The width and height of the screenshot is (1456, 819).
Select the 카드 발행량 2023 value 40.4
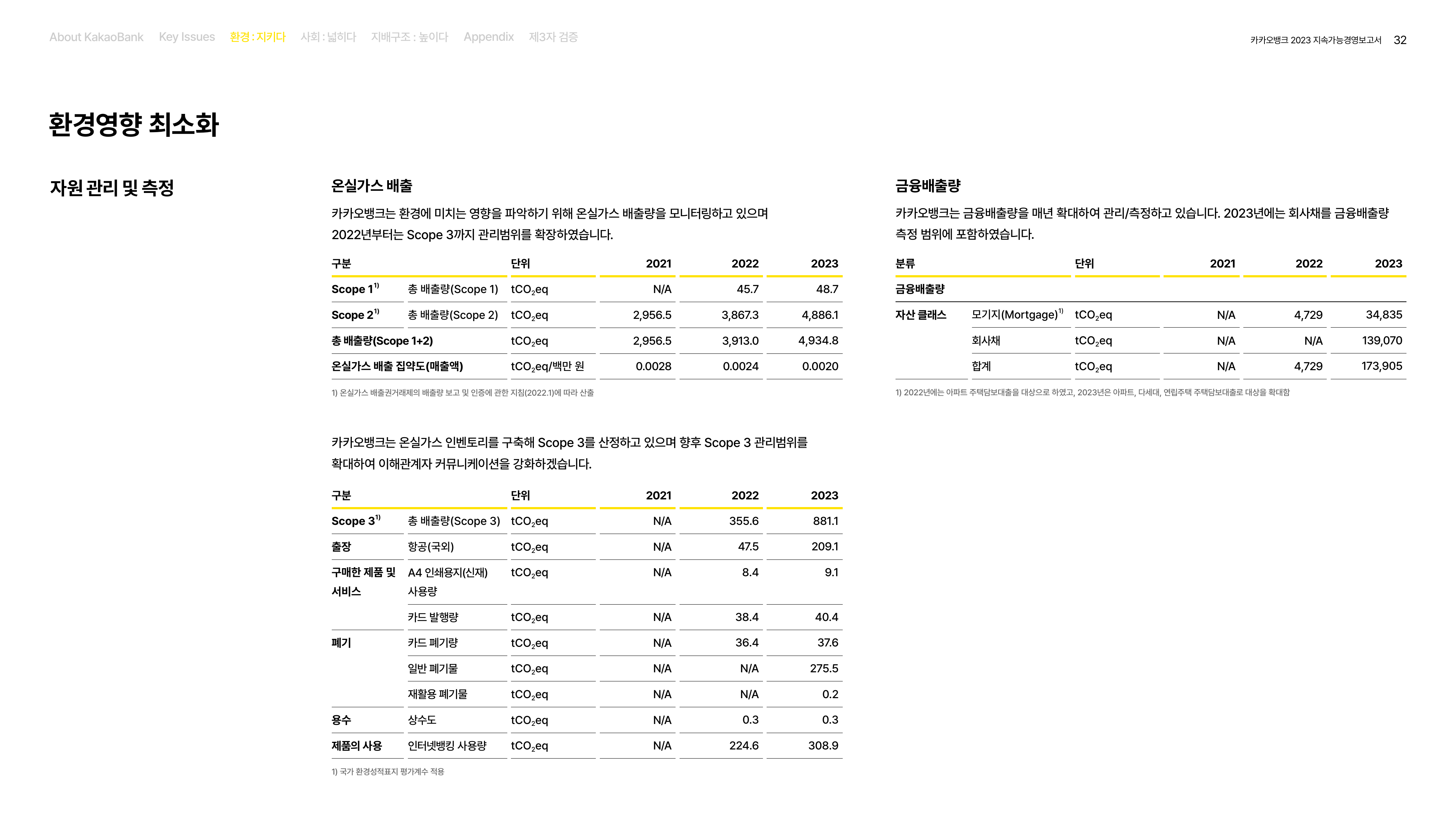pos(826,617)
